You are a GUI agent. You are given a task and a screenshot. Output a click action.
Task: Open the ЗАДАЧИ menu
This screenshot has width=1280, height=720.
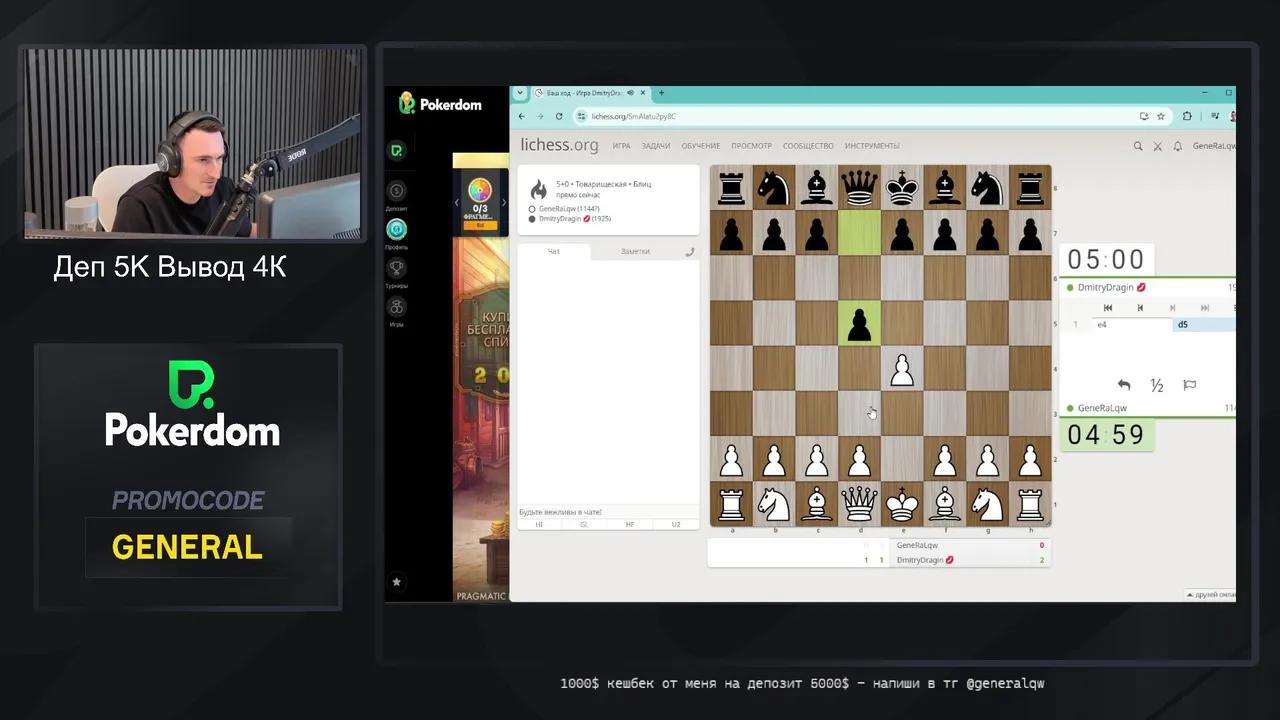(656, 146)
